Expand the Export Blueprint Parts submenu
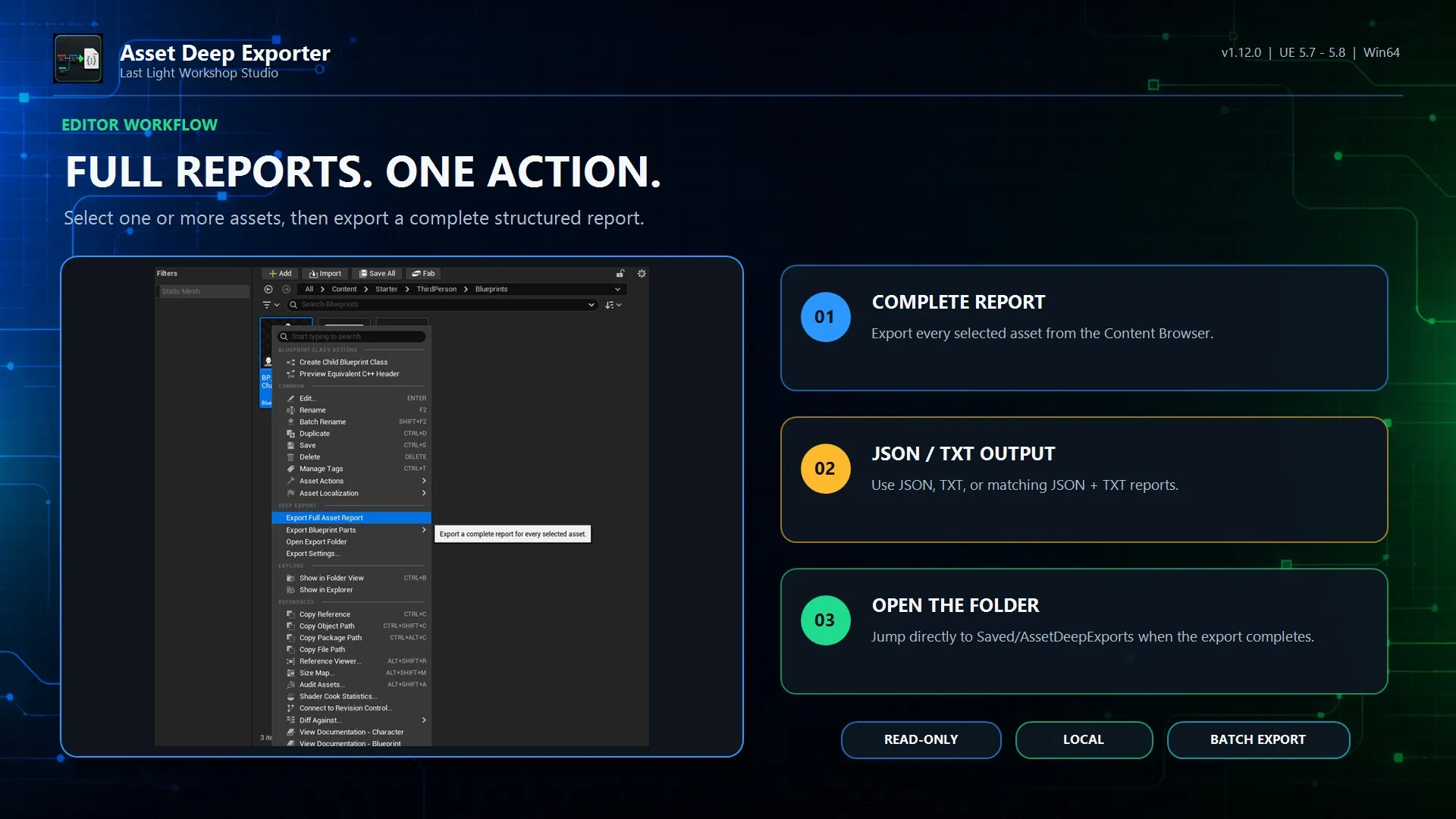Screen dimensions: 1456x819 click(x=424, y=530)
